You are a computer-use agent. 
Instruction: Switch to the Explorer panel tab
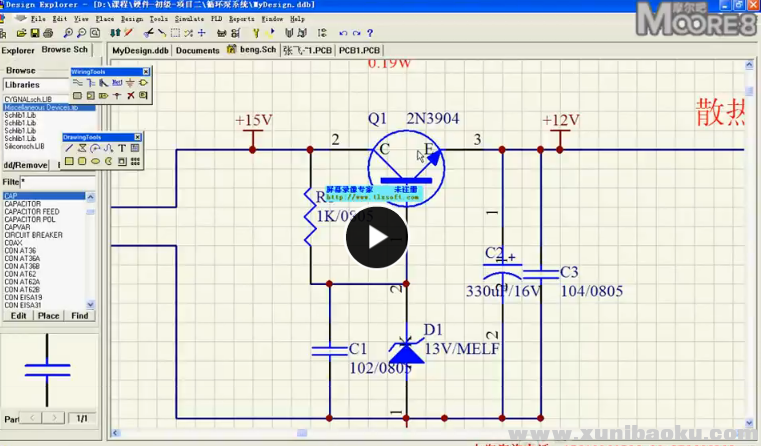pyautogui.click(x=18, y=49)
